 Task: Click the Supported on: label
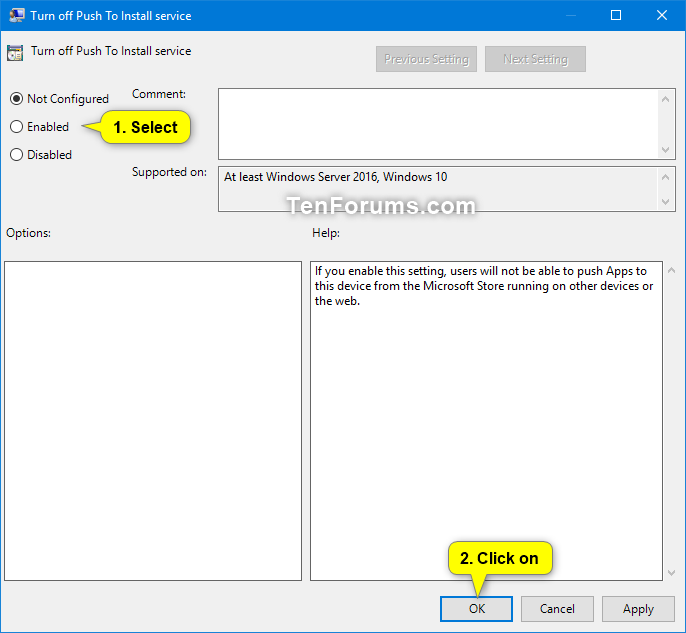pos(169,172)
